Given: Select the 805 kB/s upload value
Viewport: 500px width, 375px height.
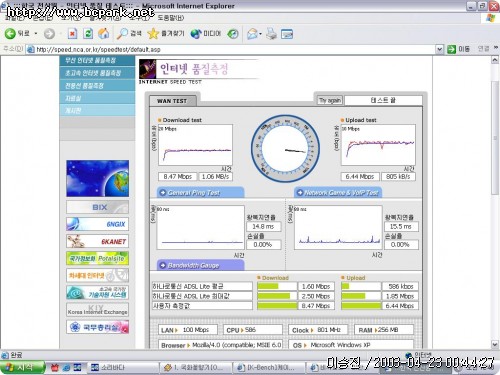Looking at the screenshot, I should tap(398, 176).
